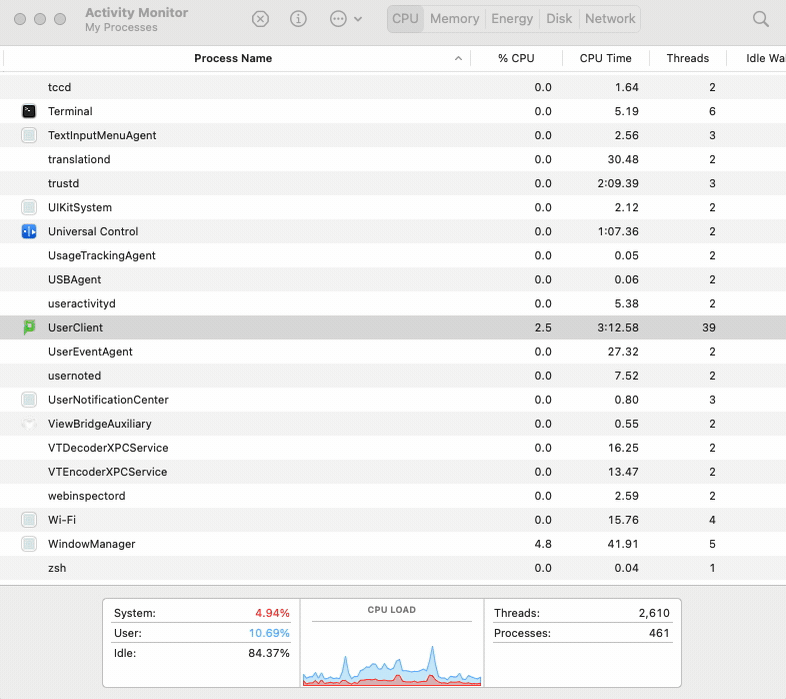
Task: Expand the More options dropdown chevron
Action: pyautogui.click(x=358, y=19)
